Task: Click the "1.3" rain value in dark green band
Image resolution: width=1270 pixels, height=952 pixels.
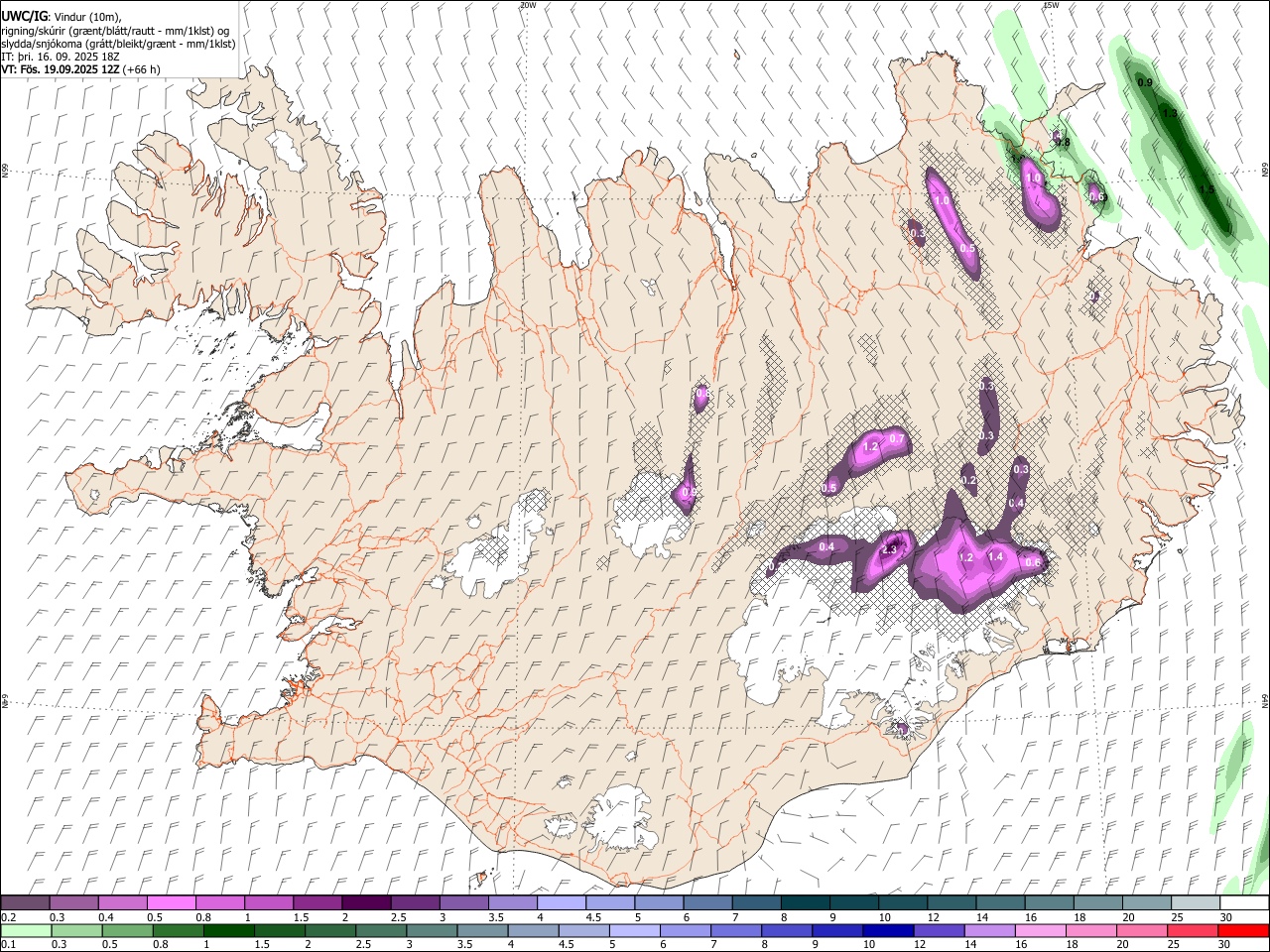Action: (1170, 114)
